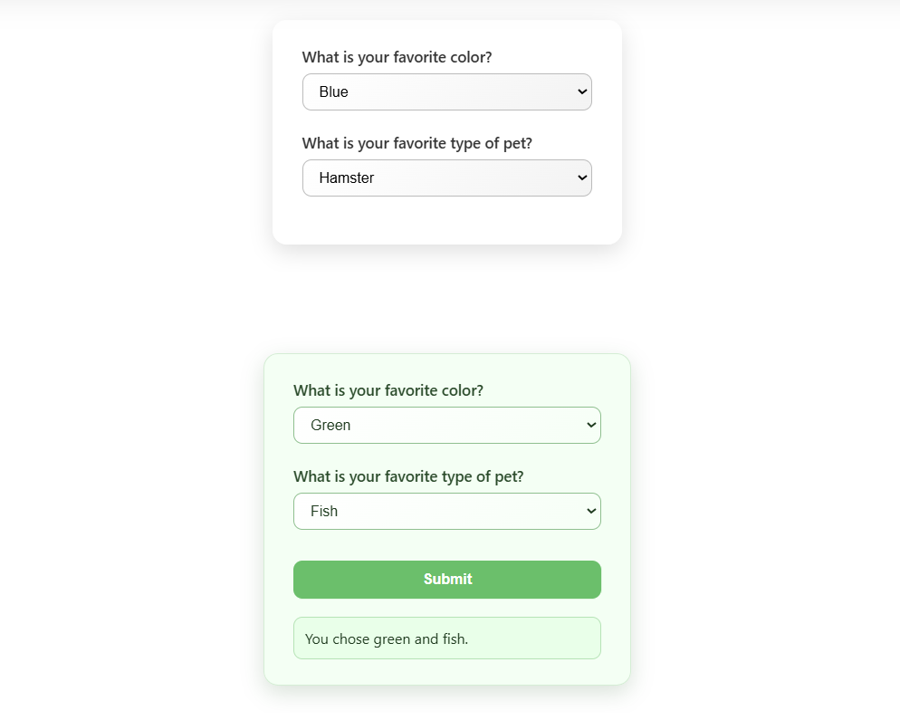Click the favorite pet label in the white form
Screen dimensions: 900x720
click(417, 143)
